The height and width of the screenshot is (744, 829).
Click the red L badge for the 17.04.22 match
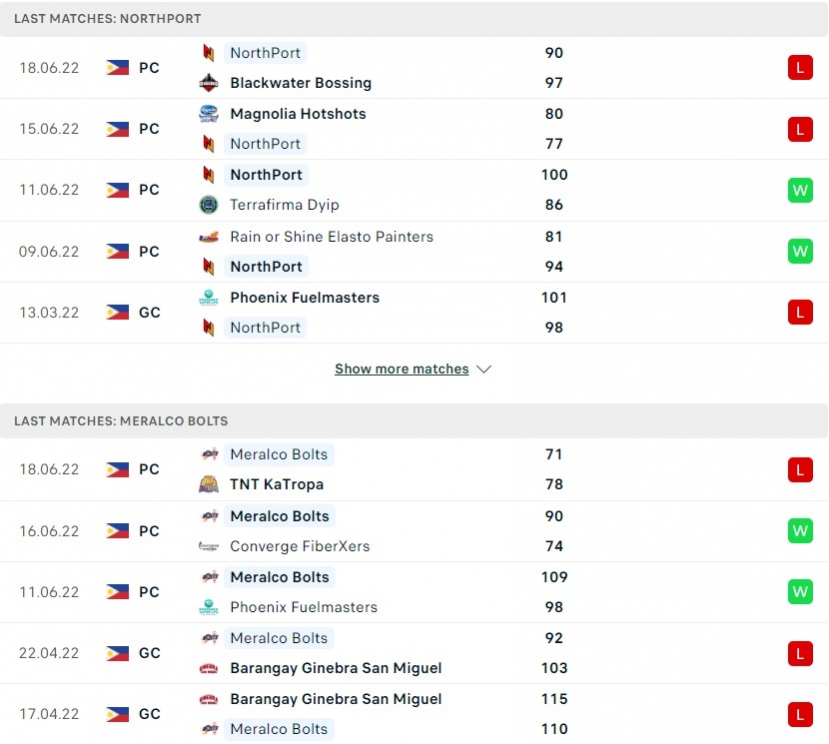(800, 714)
